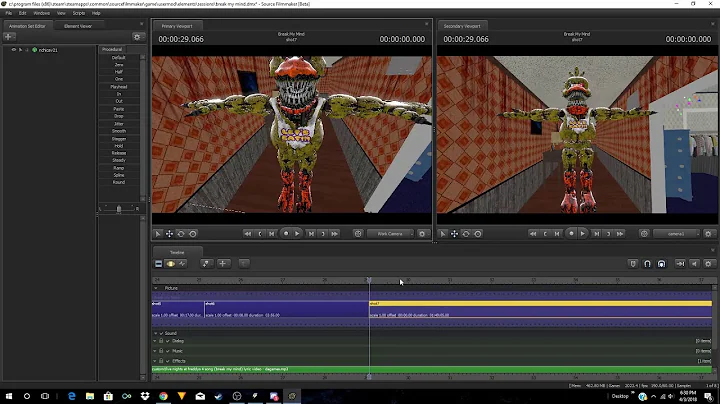The height and width of the screenshot is (404, 720).
Task: Apply the Round procedural preset
Action: coord(118,182)
